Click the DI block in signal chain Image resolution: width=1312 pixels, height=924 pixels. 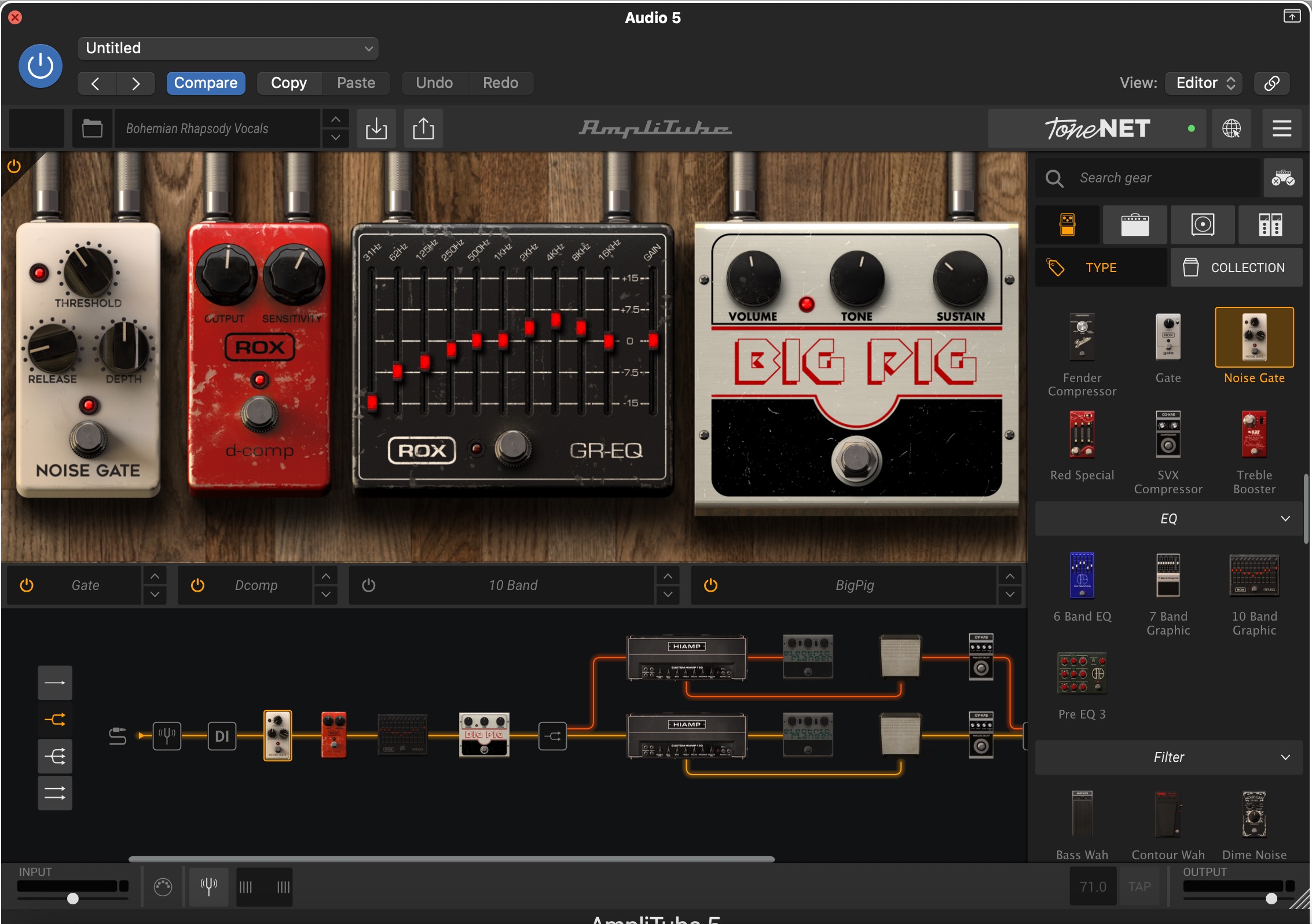(x=222, y=736)
